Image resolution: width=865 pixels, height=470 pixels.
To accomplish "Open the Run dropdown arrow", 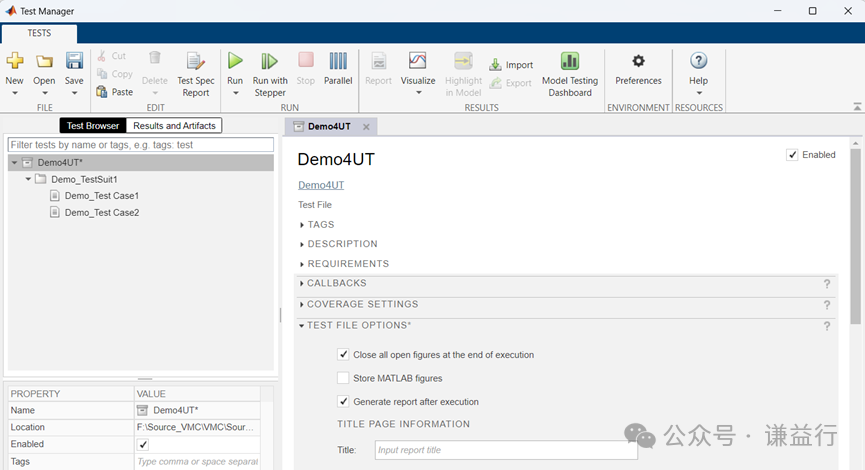I will 236,93.
